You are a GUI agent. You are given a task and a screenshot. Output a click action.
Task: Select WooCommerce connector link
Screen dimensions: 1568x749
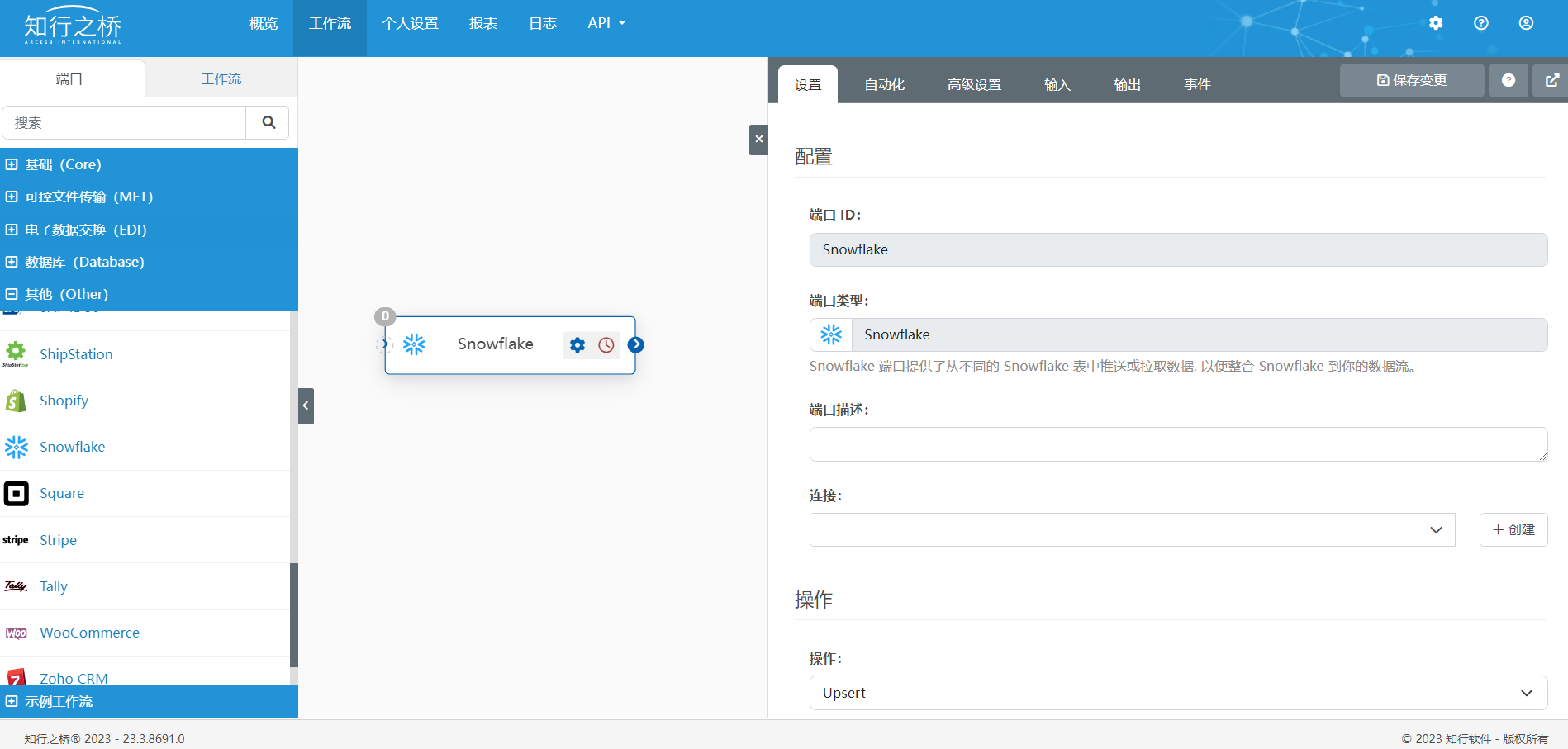(x=89, y=633)
